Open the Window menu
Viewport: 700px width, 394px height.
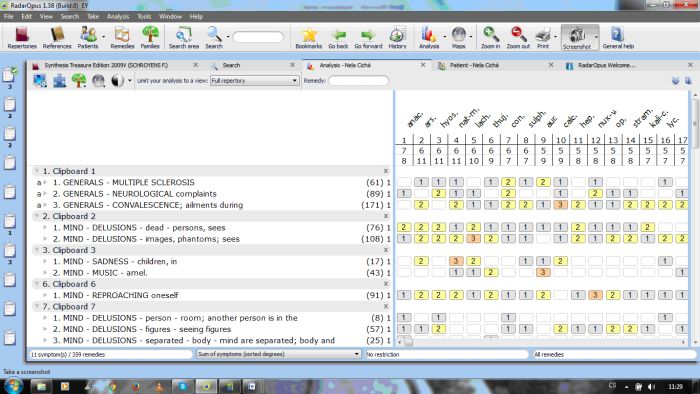[x=170, y=17]
